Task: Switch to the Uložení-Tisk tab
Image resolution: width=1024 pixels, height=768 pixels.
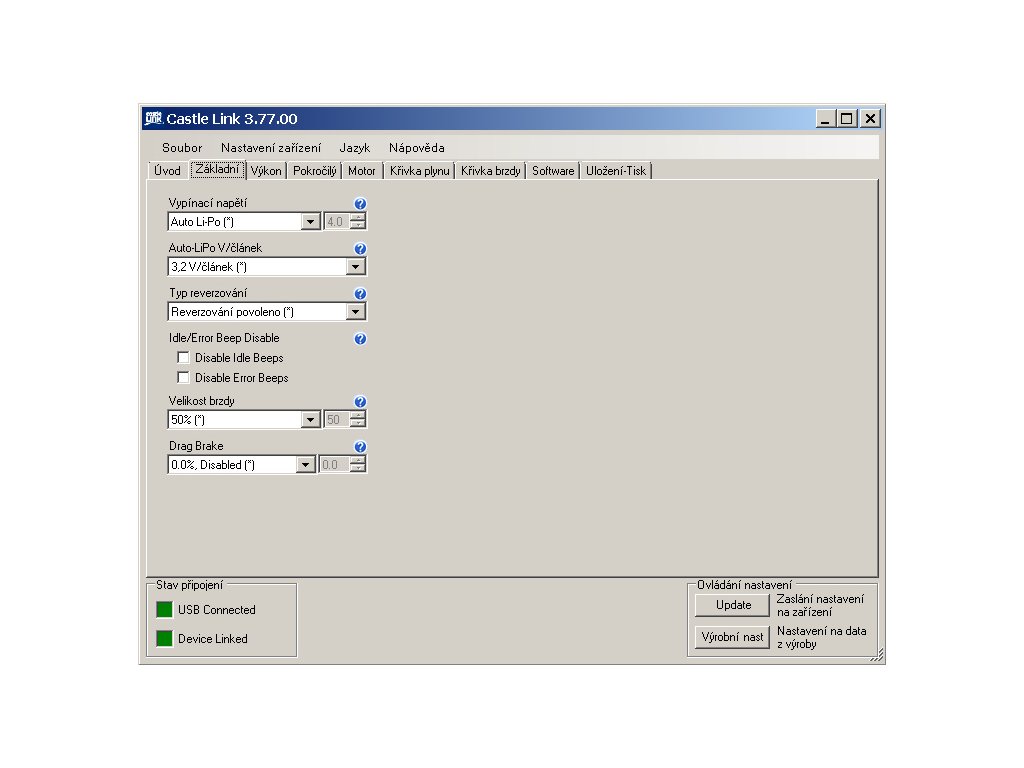Action: pos(616,170)
